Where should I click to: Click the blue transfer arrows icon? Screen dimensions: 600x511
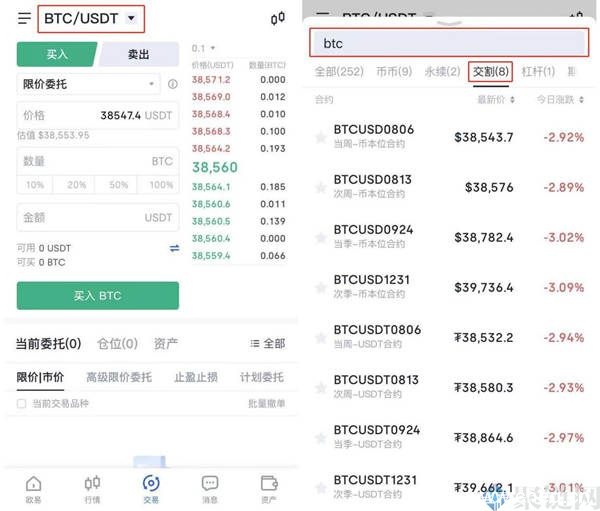[175, 248]
